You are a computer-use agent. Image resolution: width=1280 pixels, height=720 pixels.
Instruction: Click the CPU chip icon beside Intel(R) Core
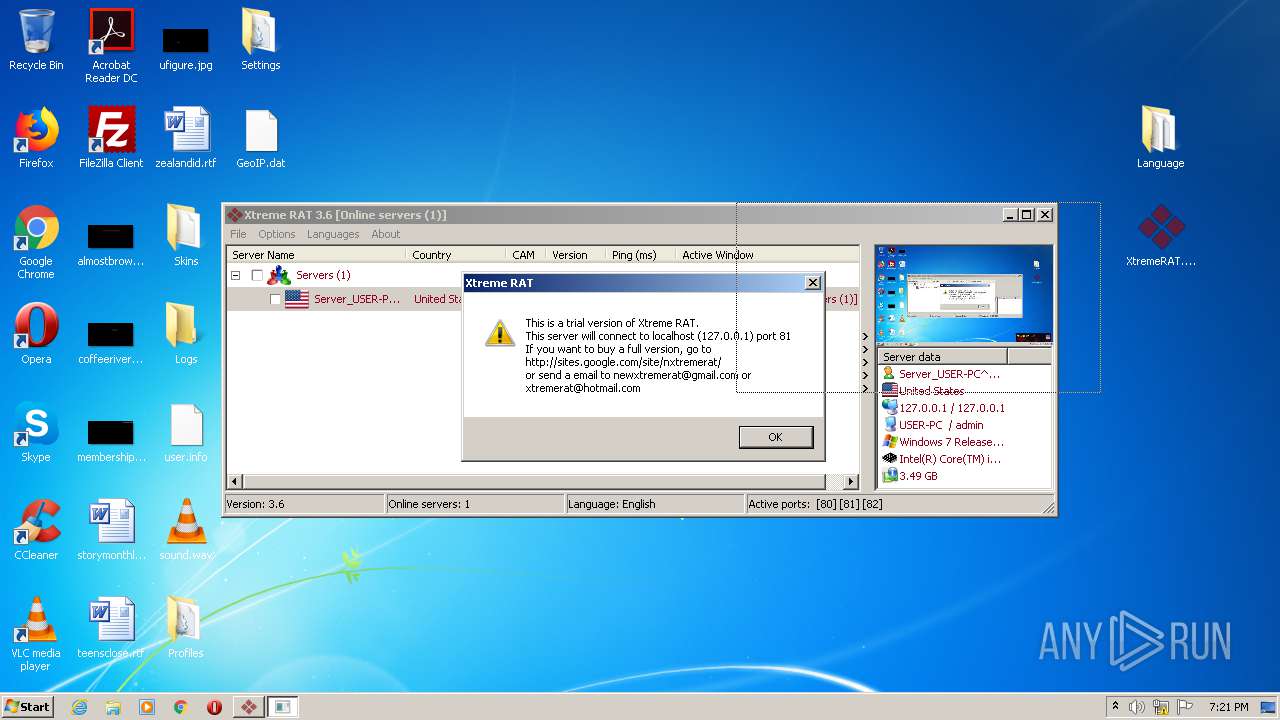(888, 459)
